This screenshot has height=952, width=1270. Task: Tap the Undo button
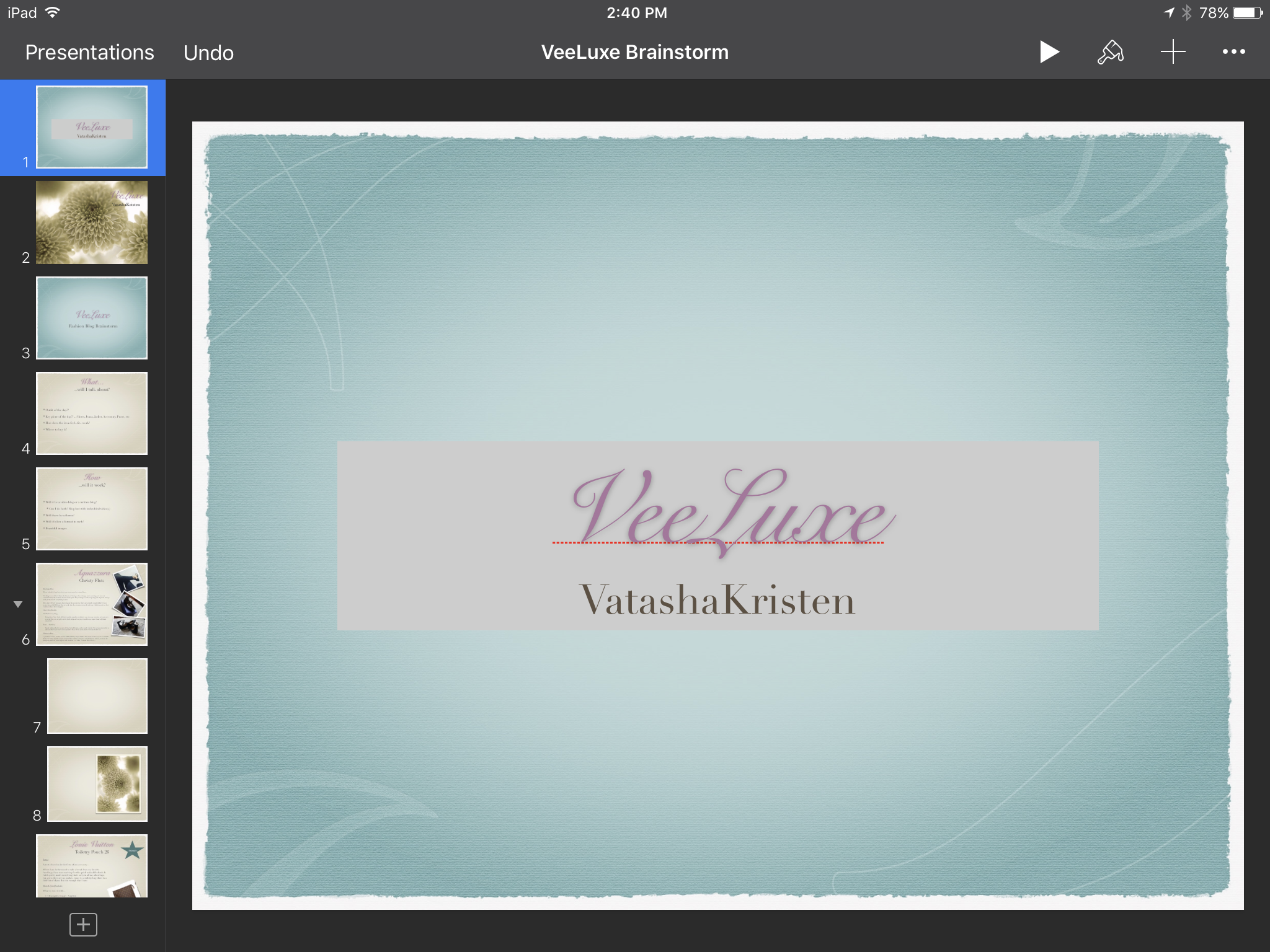click(208, 53)
